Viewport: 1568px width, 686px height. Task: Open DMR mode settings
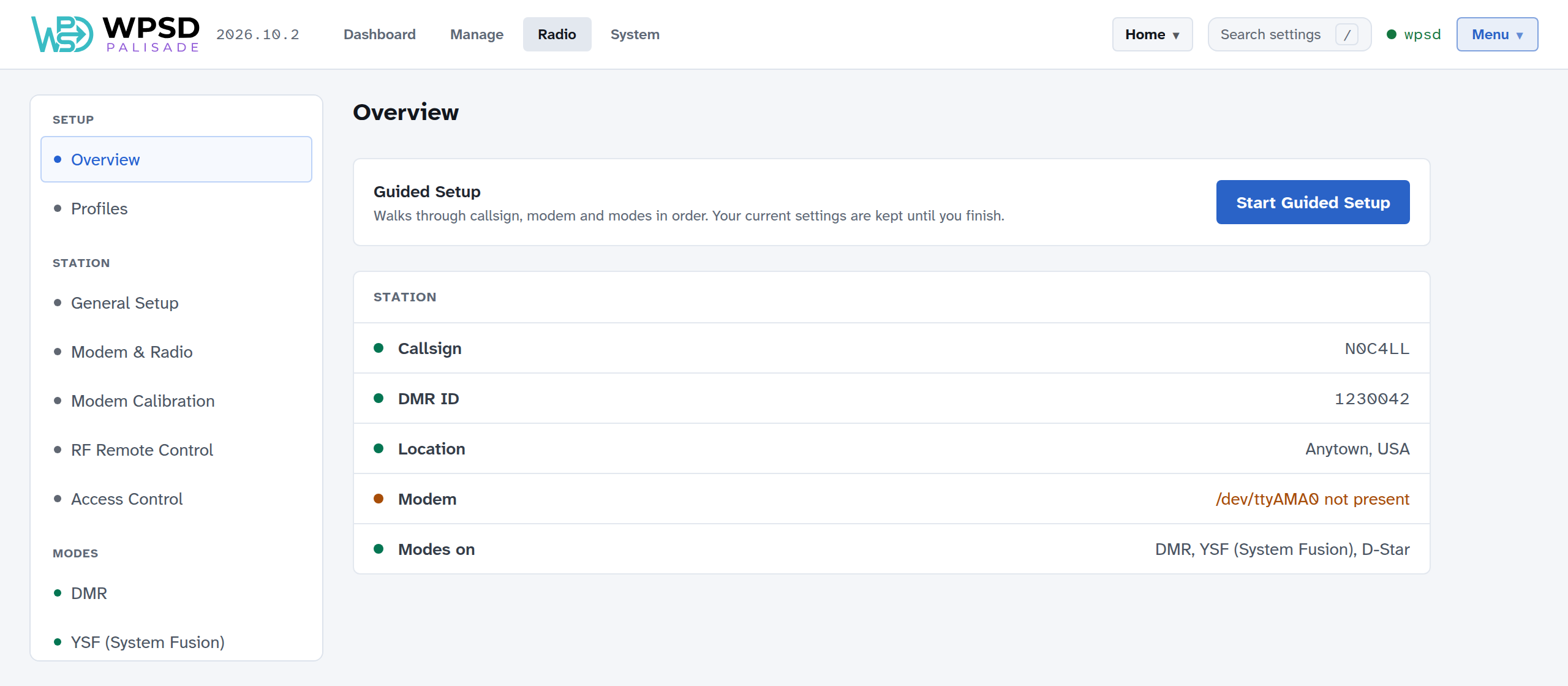(x=176, y=593)
